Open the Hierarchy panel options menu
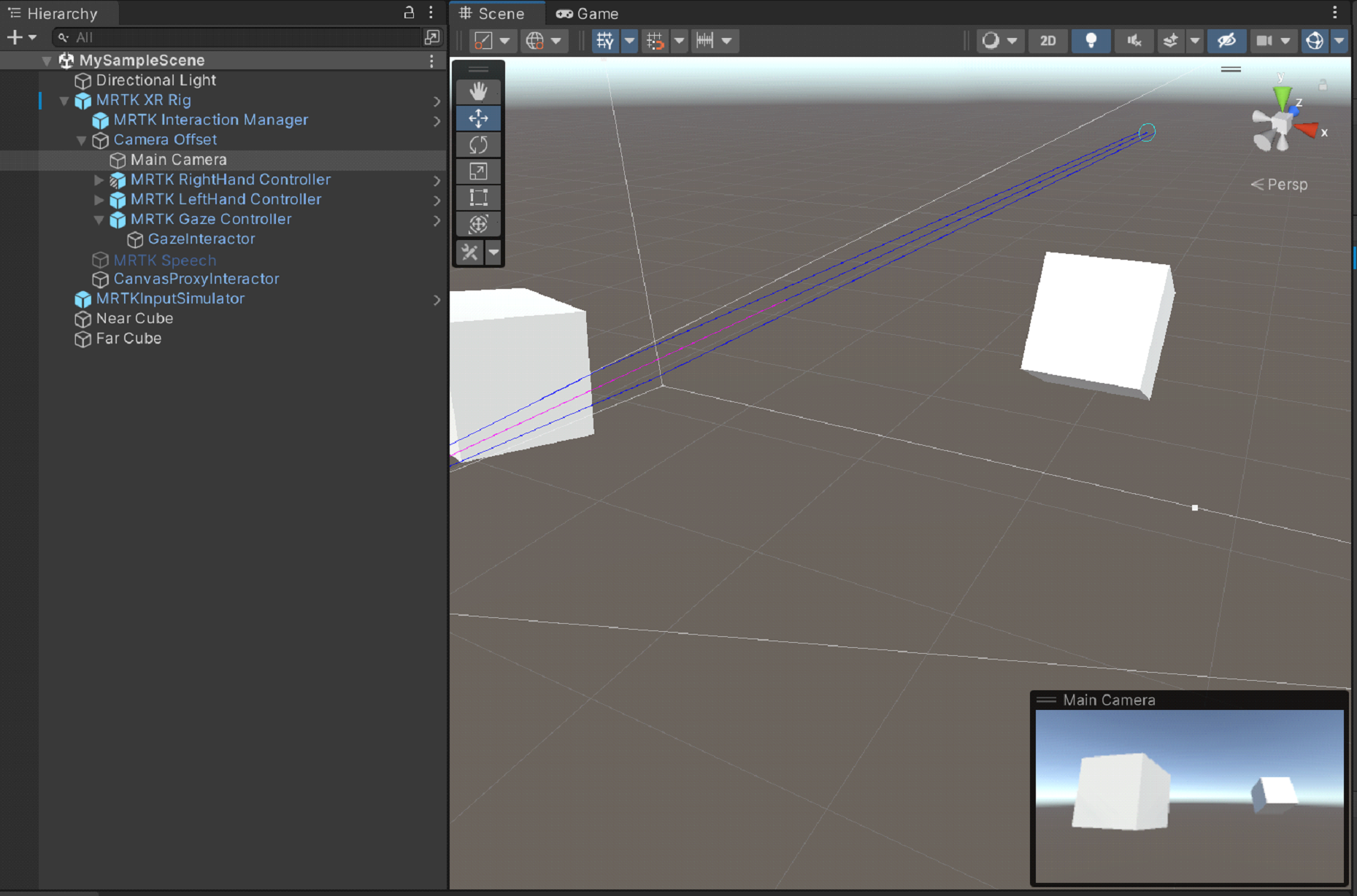1357x896 pixels. tap(431, 12)
